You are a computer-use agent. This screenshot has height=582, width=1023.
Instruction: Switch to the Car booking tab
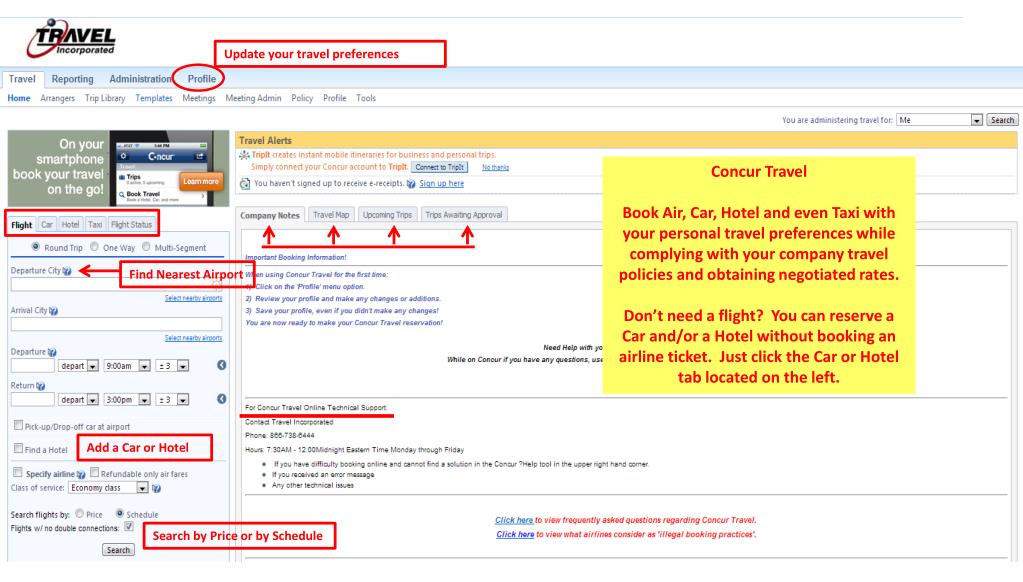coord(47,224)
